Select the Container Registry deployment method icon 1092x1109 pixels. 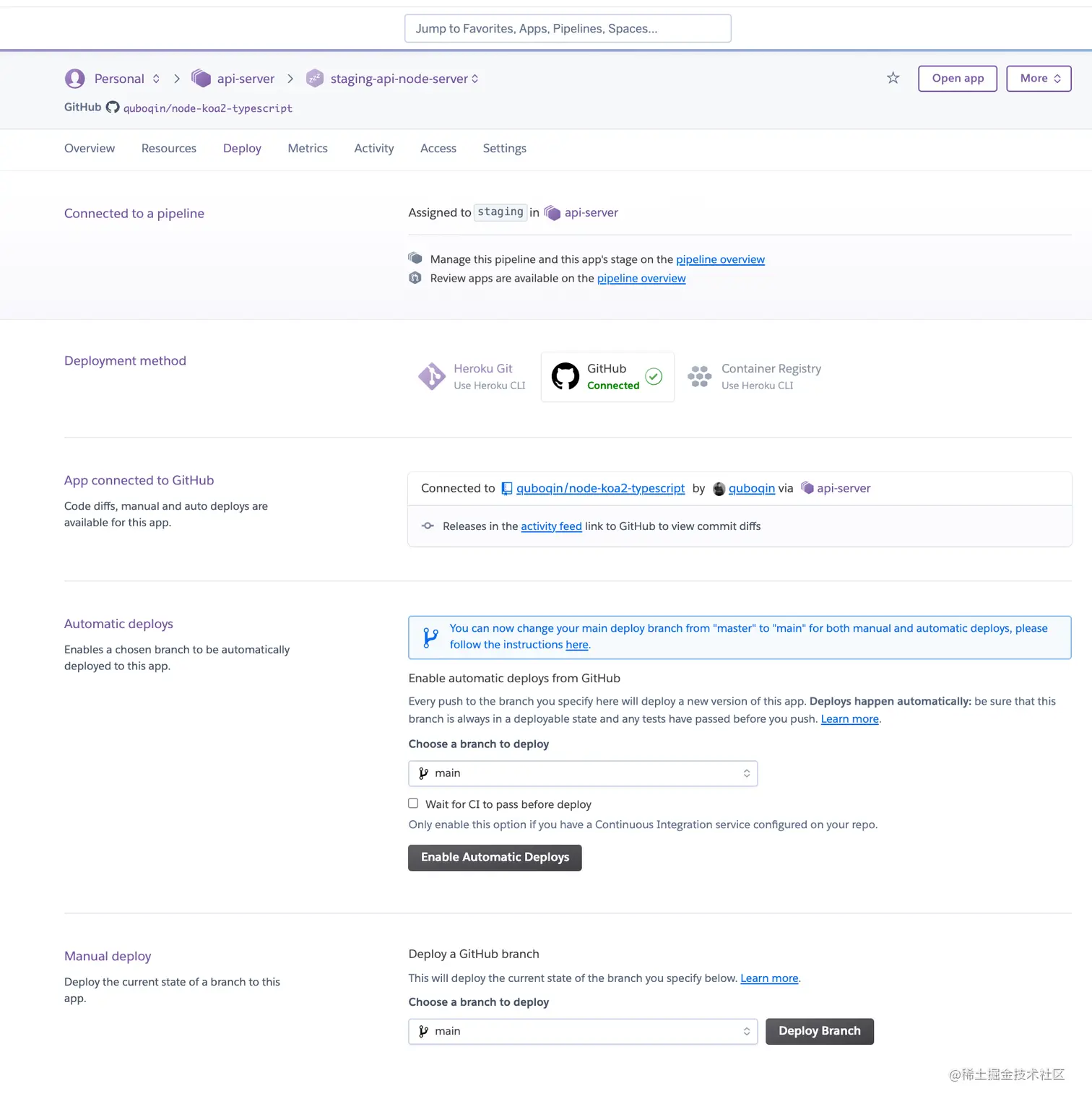pyautogui.click(x=698, y=376)
